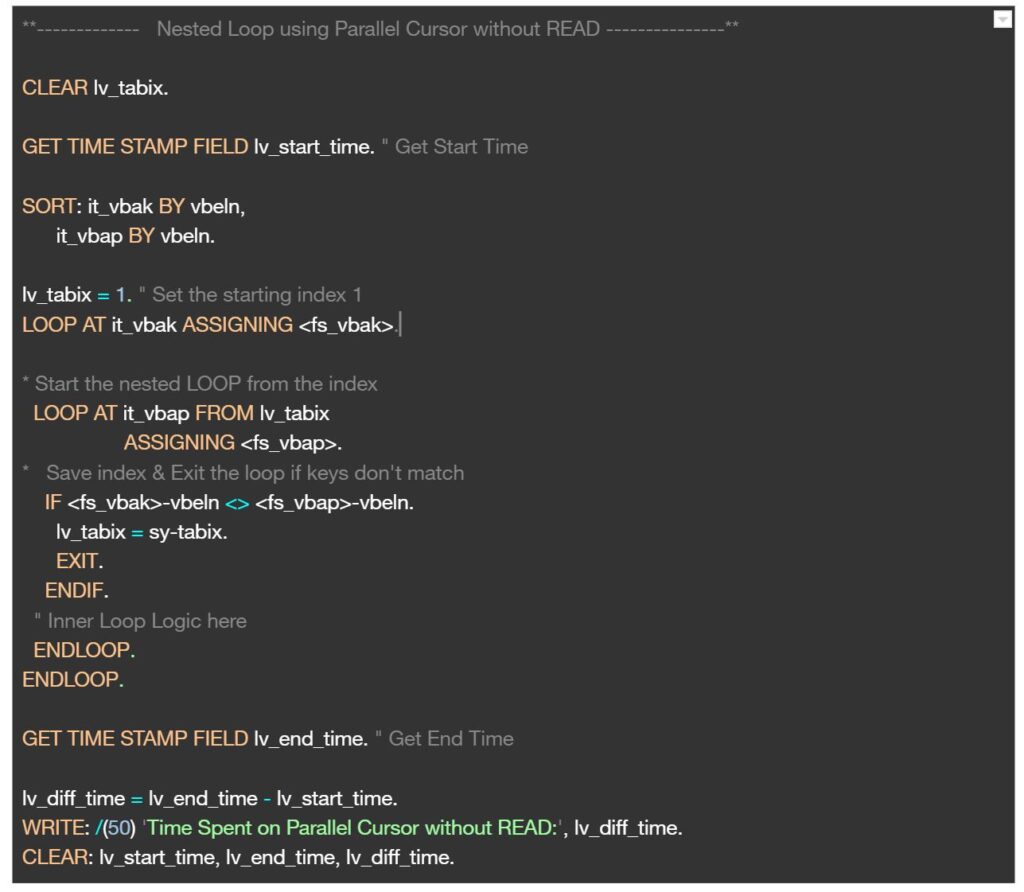Click the 'Get Start Time' comment
The width and height of the screenshot is (1024, 892).
(460, 147)
